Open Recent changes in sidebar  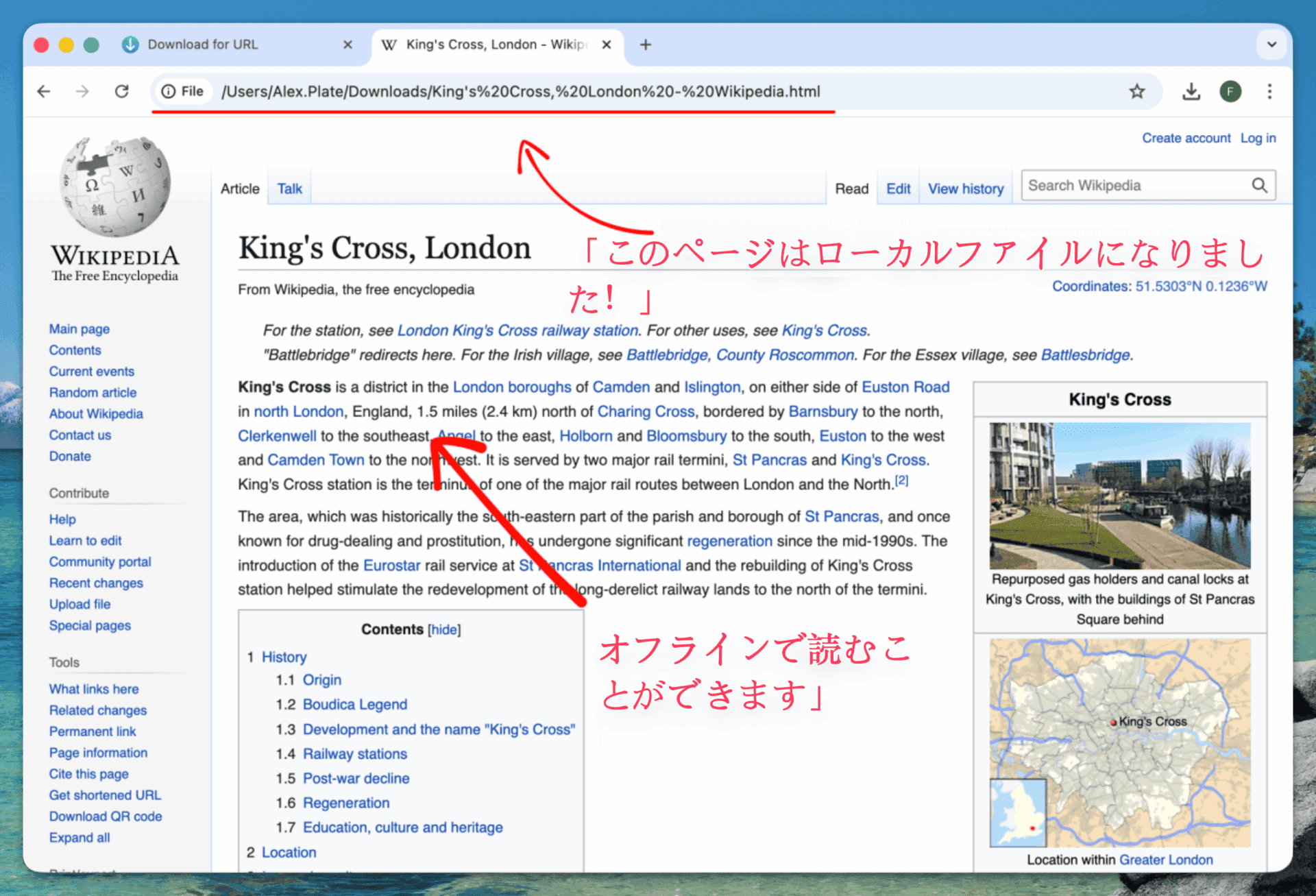tap(96, 583)
